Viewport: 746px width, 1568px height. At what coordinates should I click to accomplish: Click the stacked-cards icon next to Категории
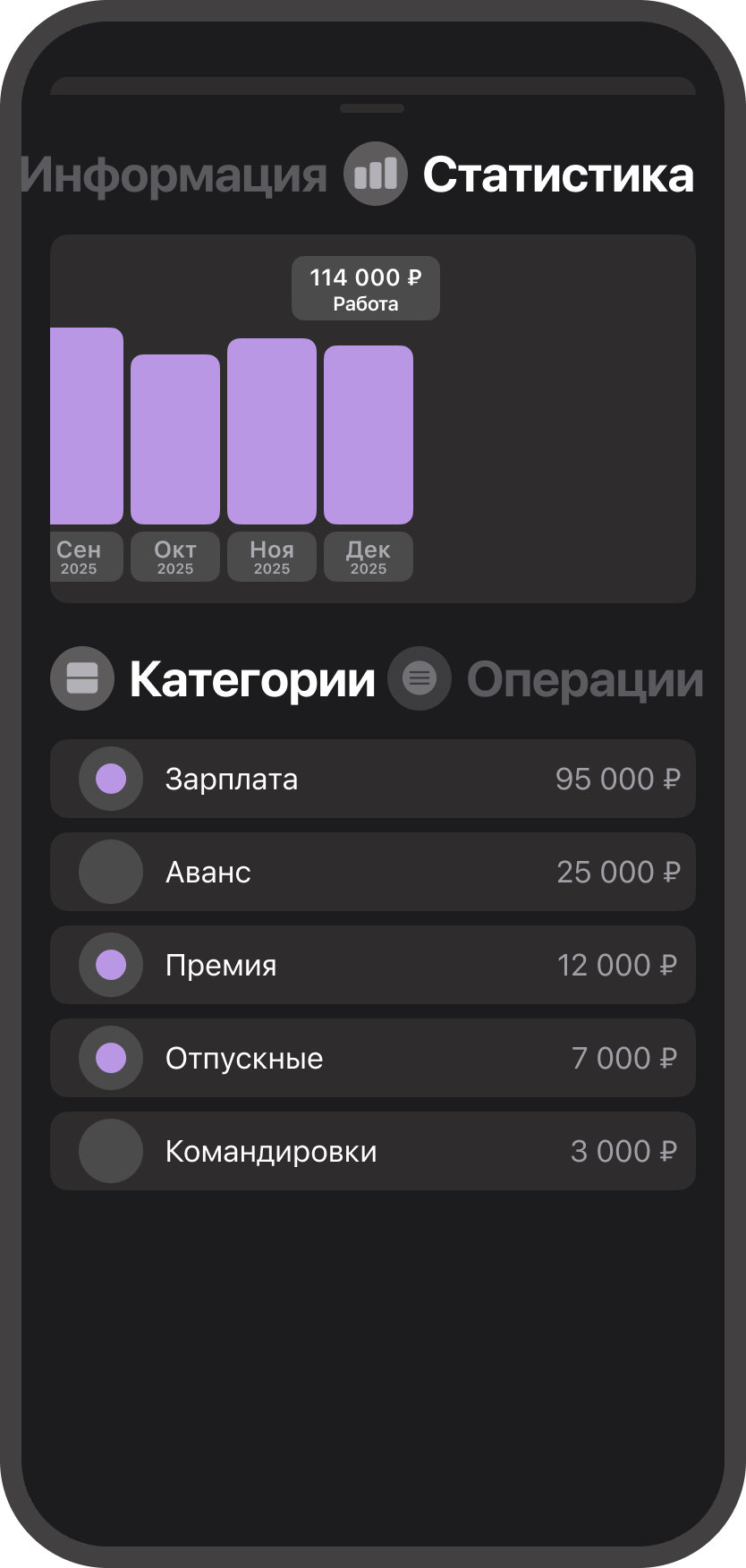(82, 678)
